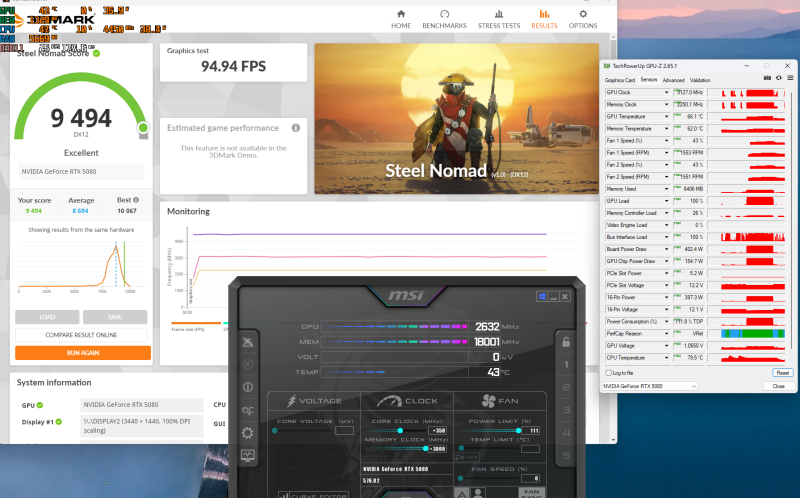Switch to GPU-Z Advanced tab
This screenshot has height=498, width=800.
tap(673, 80)
